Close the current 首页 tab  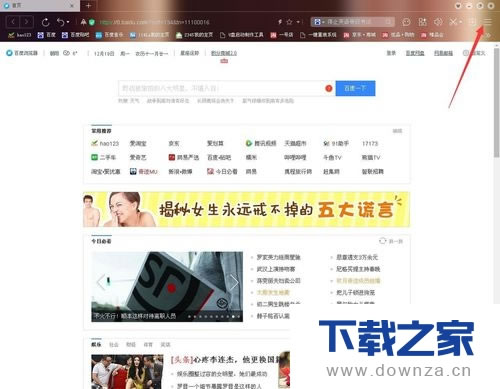pyautogui.click(x=72, y=6)
